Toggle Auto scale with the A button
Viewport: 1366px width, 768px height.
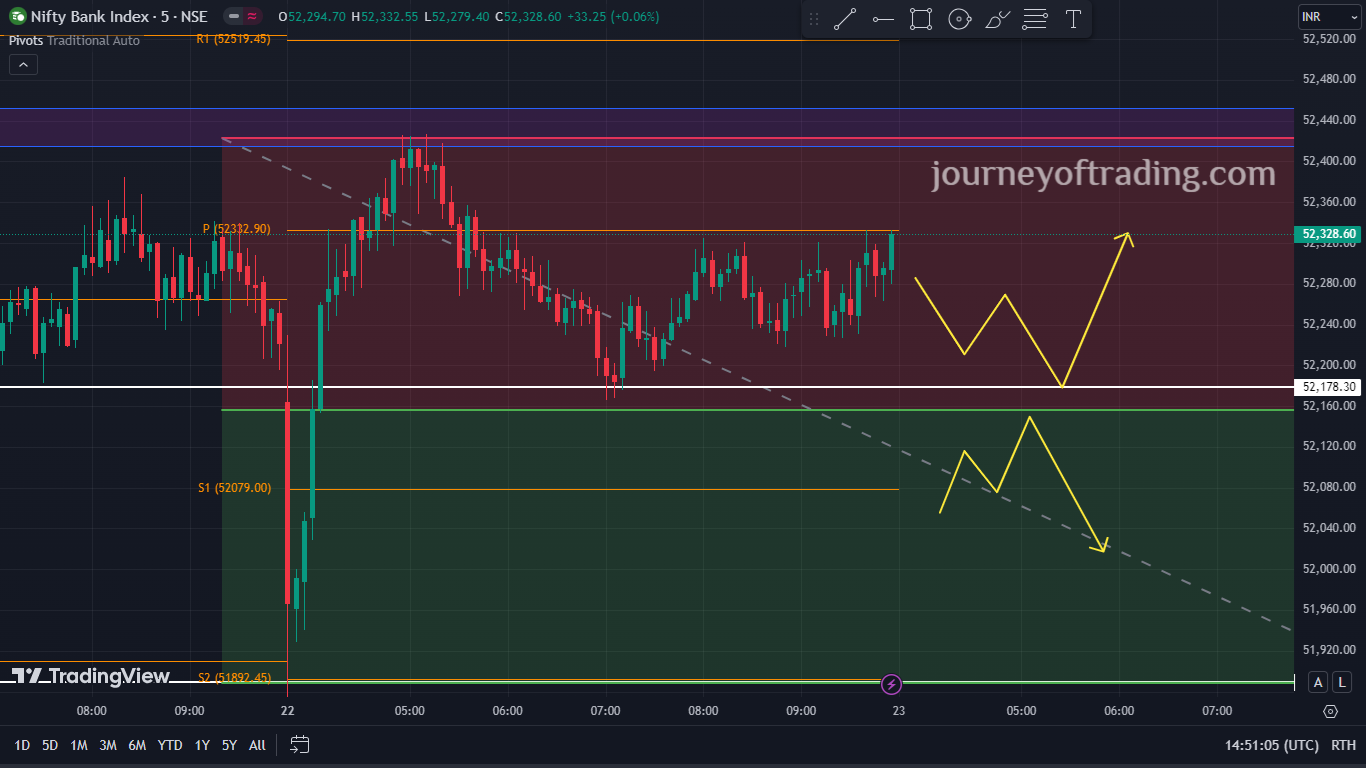click(x=1318, y=682)
